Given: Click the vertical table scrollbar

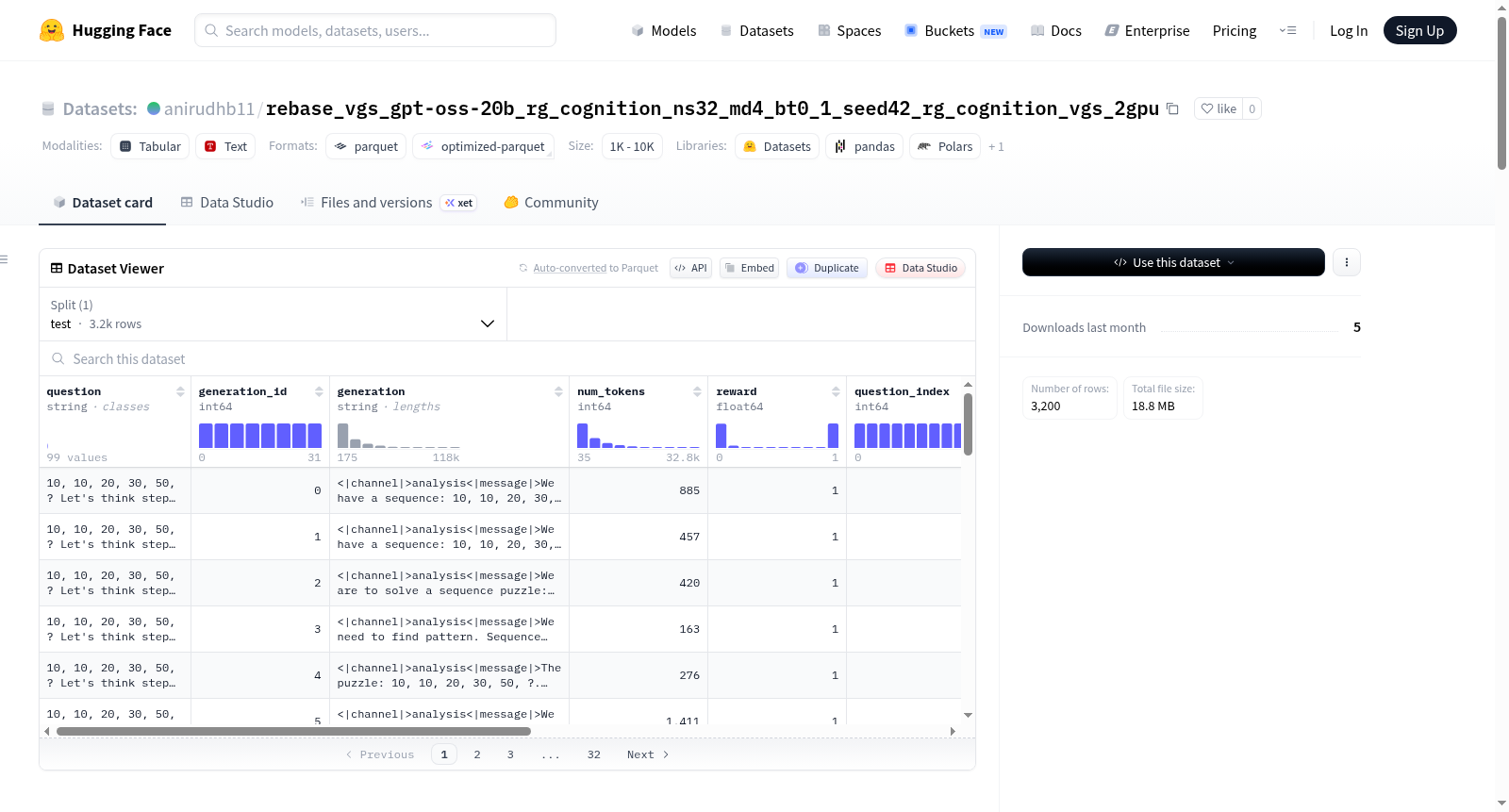Looking at the screenshot, I should pyautogui.click(x=968, y=424).
